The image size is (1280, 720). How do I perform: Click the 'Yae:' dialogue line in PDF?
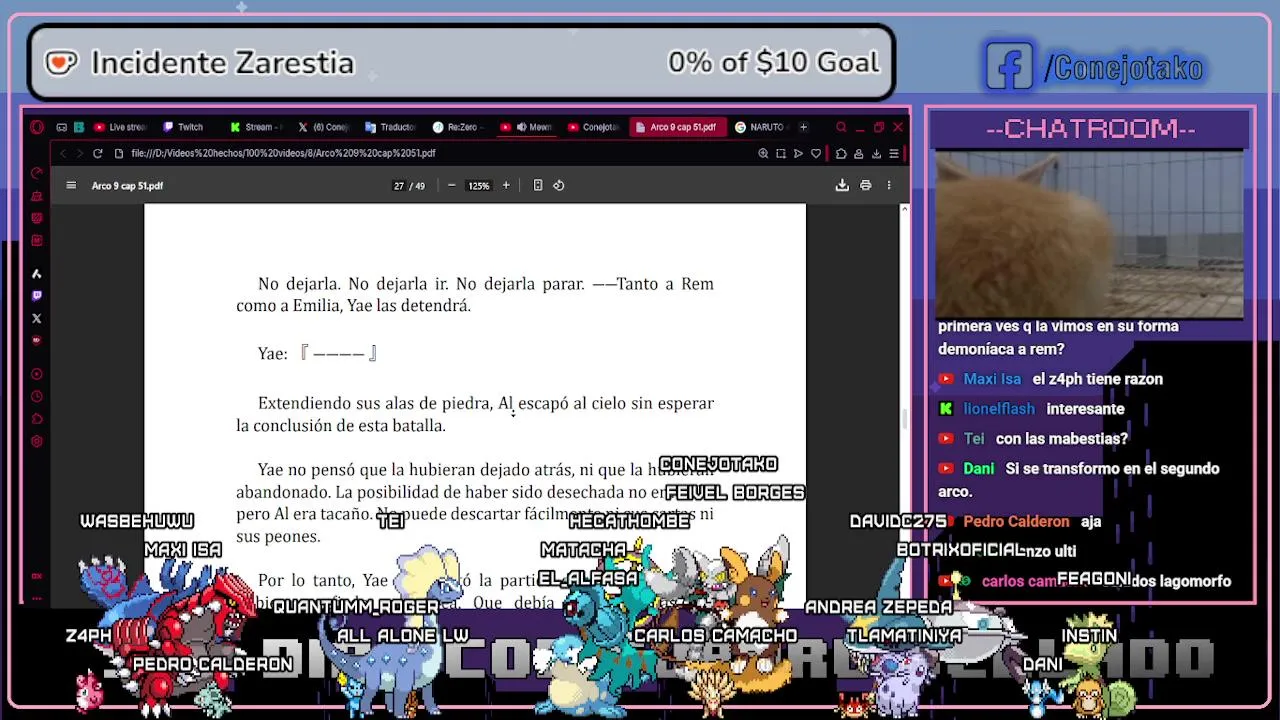pos(318,353)
